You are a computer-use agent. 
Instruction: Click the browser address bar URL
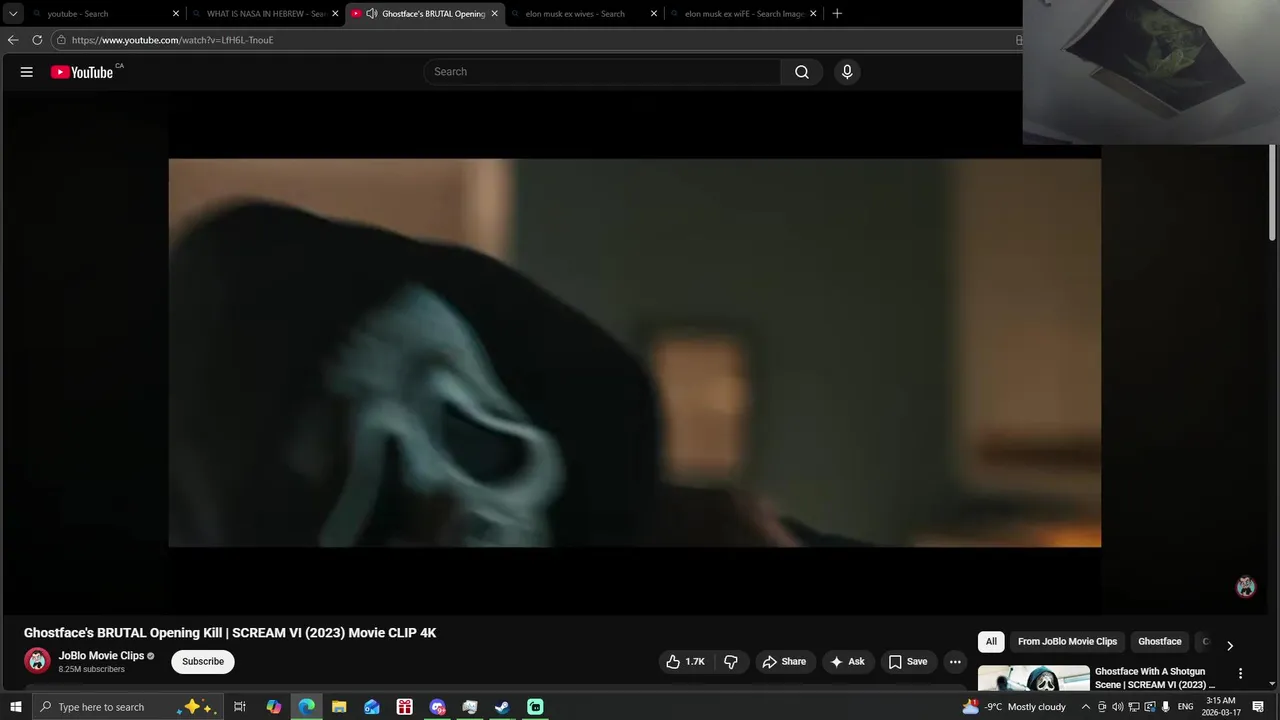[x=172, y=40]
